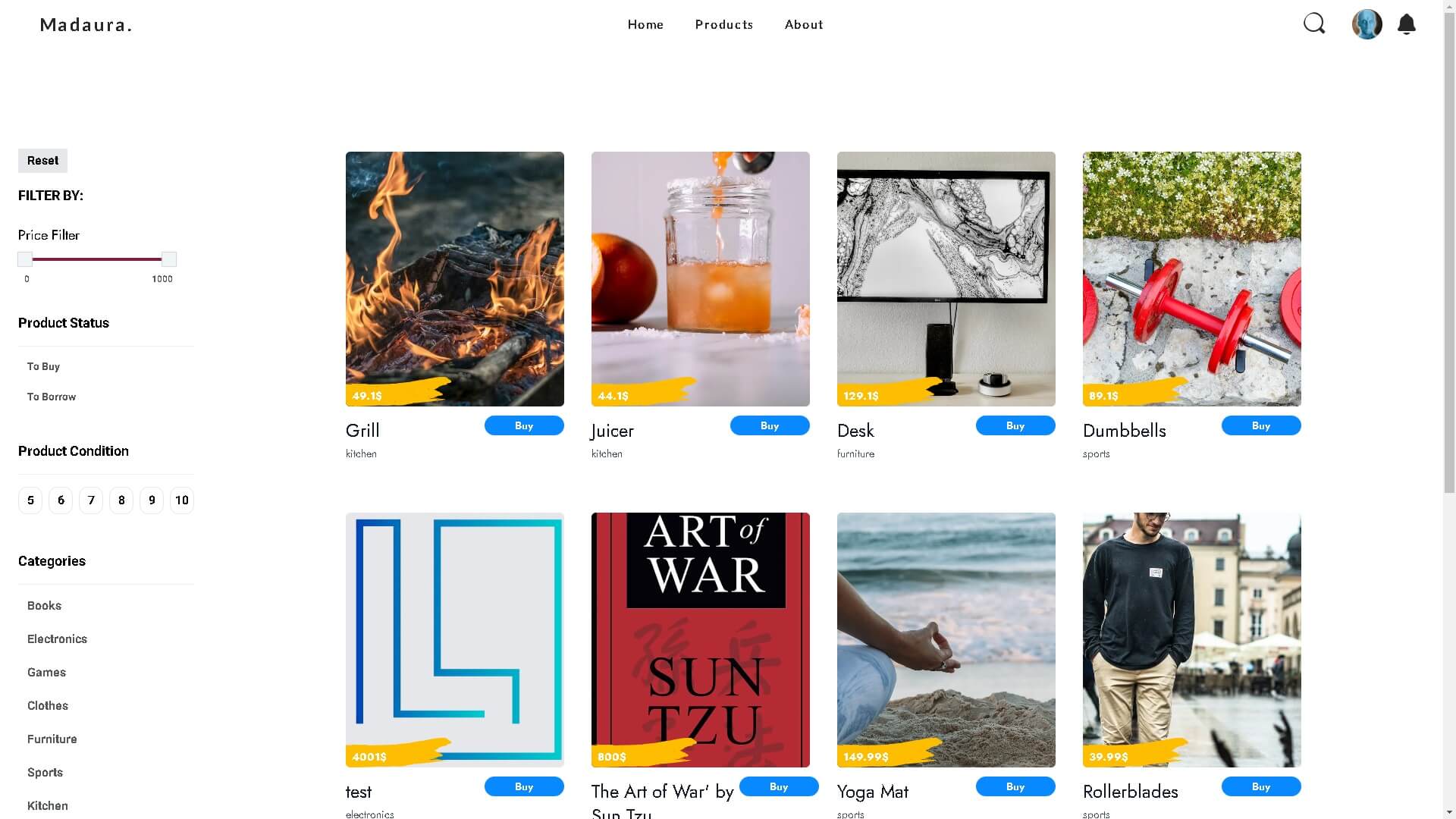
Task: Click the Madaura. logo
Action: (x=86, y=25)
